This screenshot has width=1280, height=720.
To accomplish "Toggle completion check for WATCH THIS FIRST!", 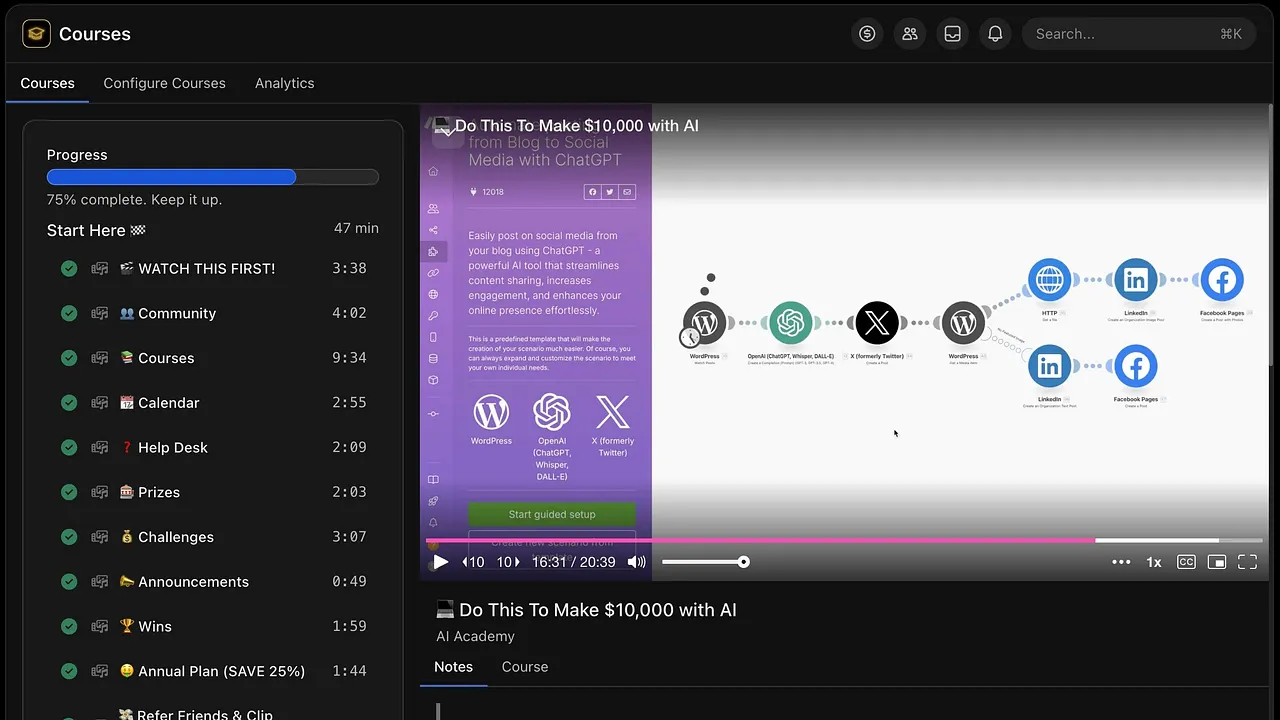I will coord(69,268).
